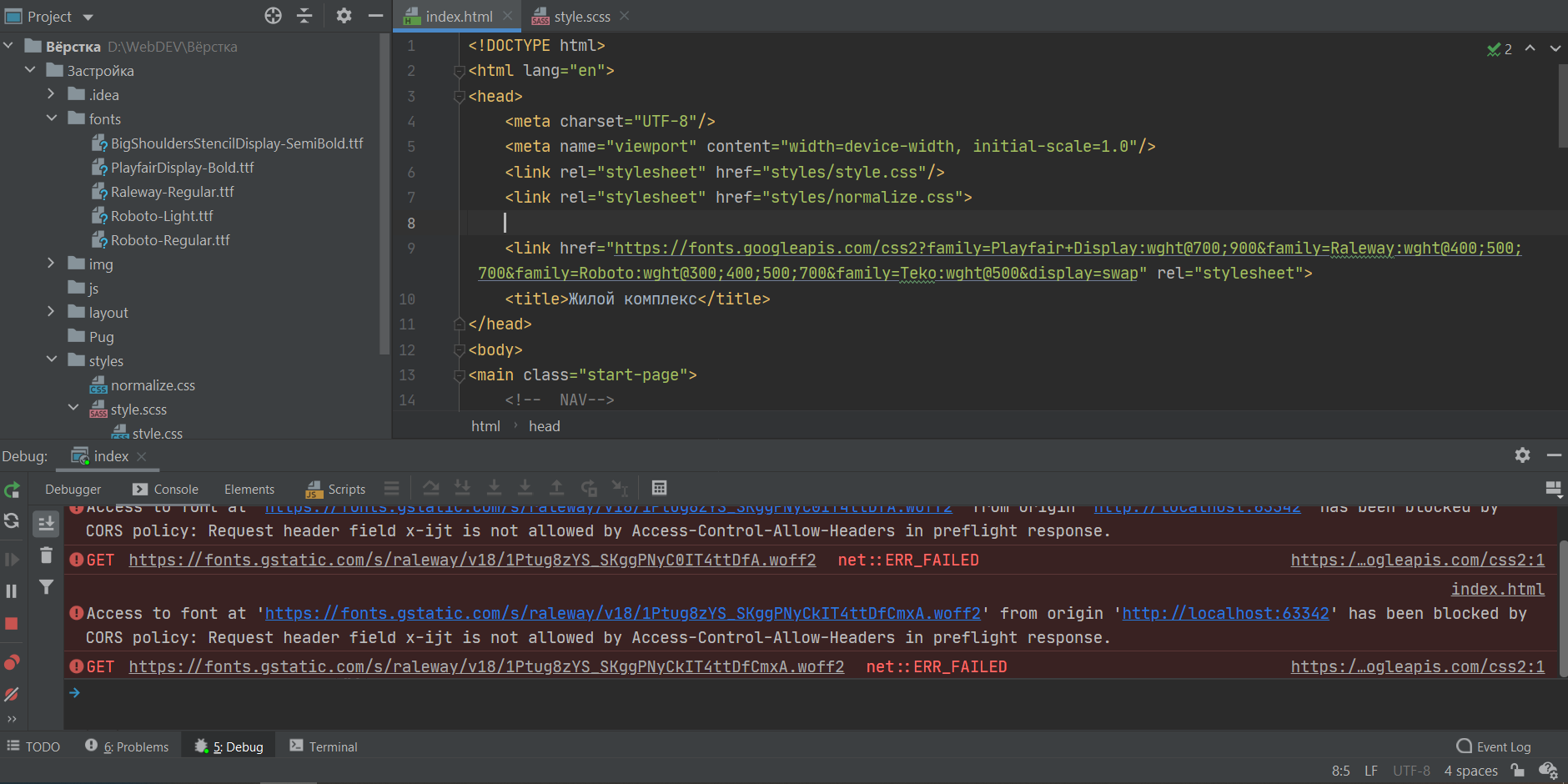
Task: Expand the layout folder
Action: [51, 312]
